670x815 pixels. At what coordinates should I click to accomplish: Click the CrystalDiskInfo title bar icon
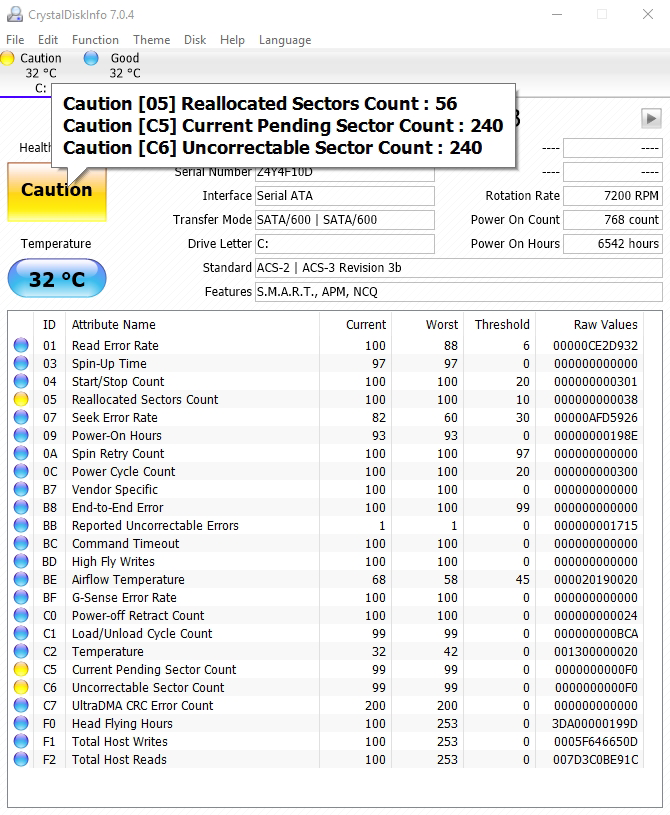[15, 15]
